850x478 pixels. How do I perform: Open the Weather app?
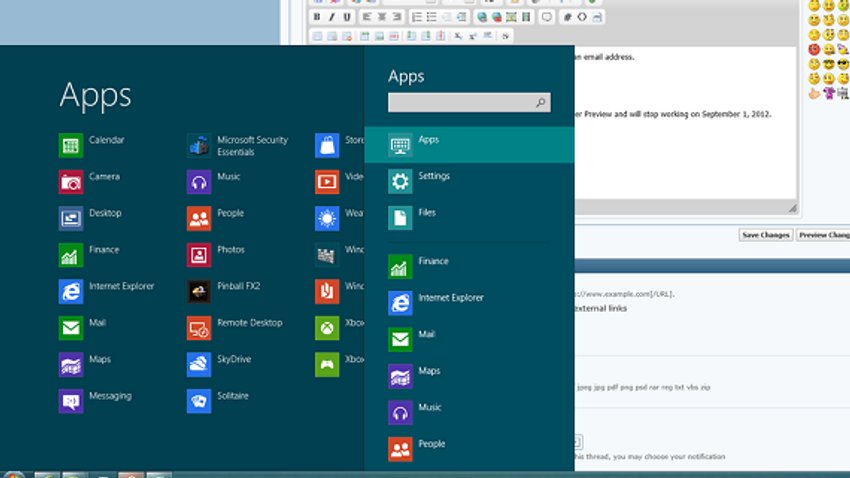(339, 218)
